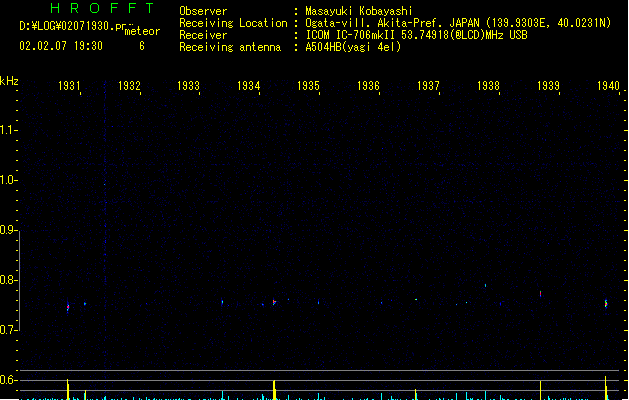Click the antenna text A504HB(yagi 4el)

(353, 47)
